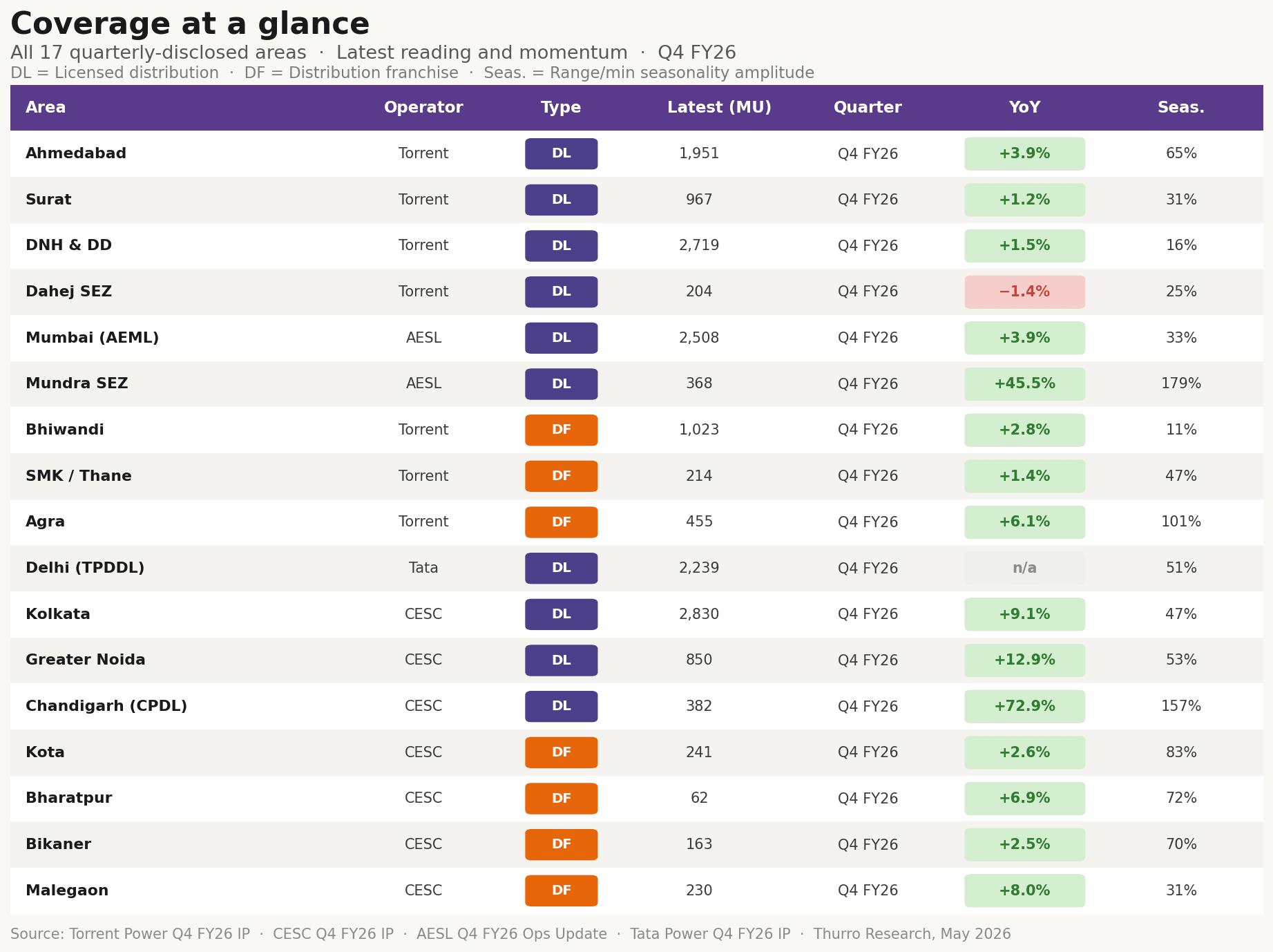Click the Quarter column header

868,108
